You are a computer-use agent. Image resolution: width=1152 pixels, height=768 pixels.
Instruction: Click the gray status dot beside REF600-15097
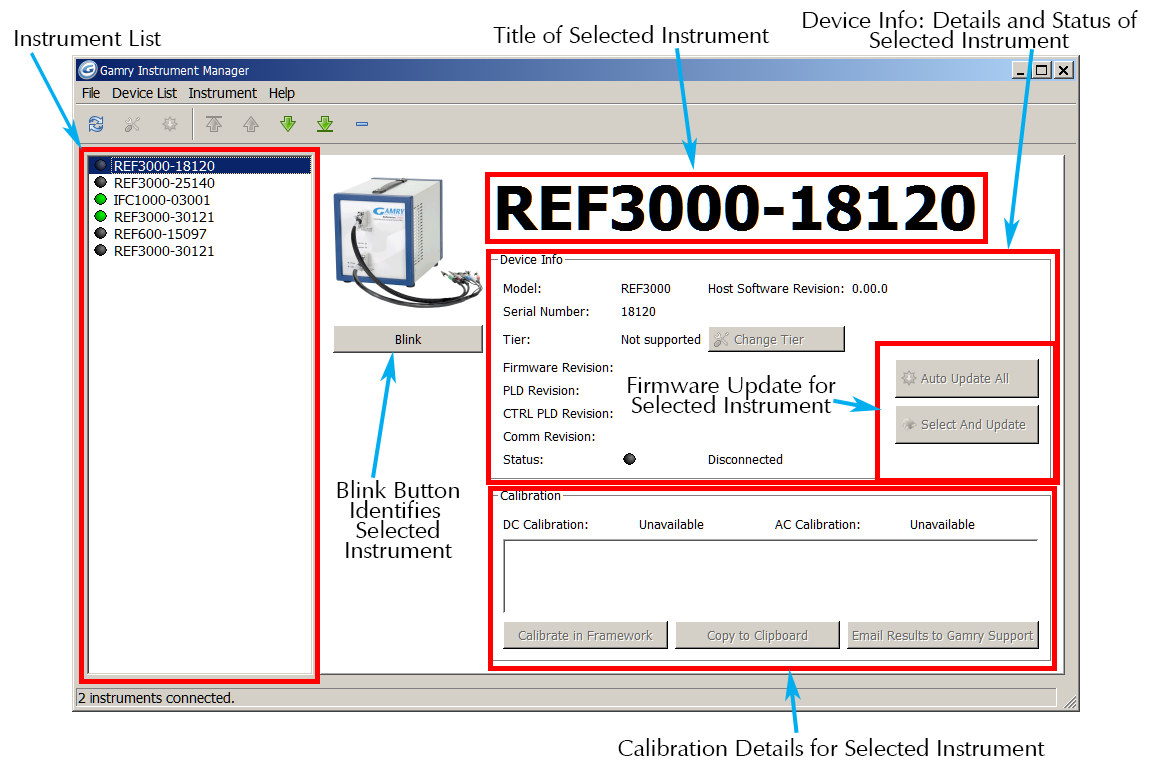coord(101,233)
